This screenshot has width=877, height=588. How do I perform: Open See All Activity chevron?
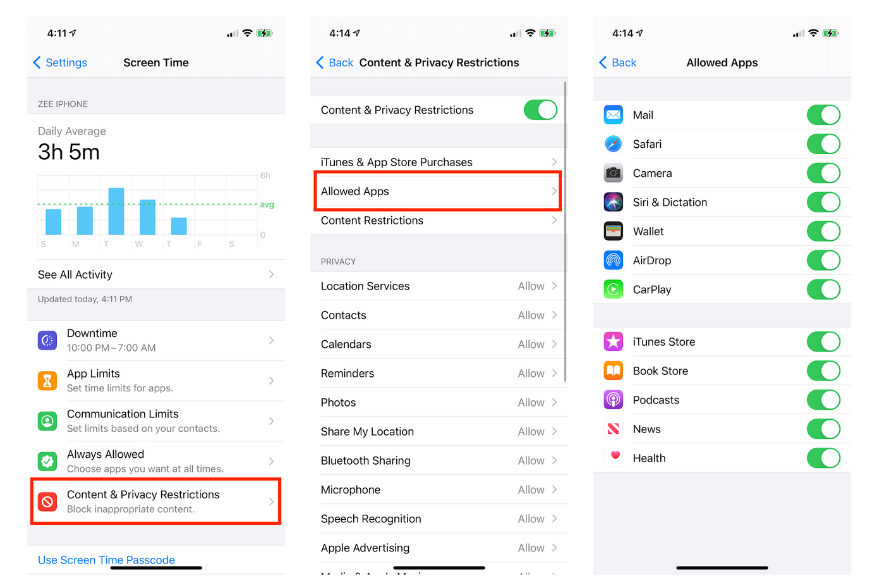(x=271, y=274)
